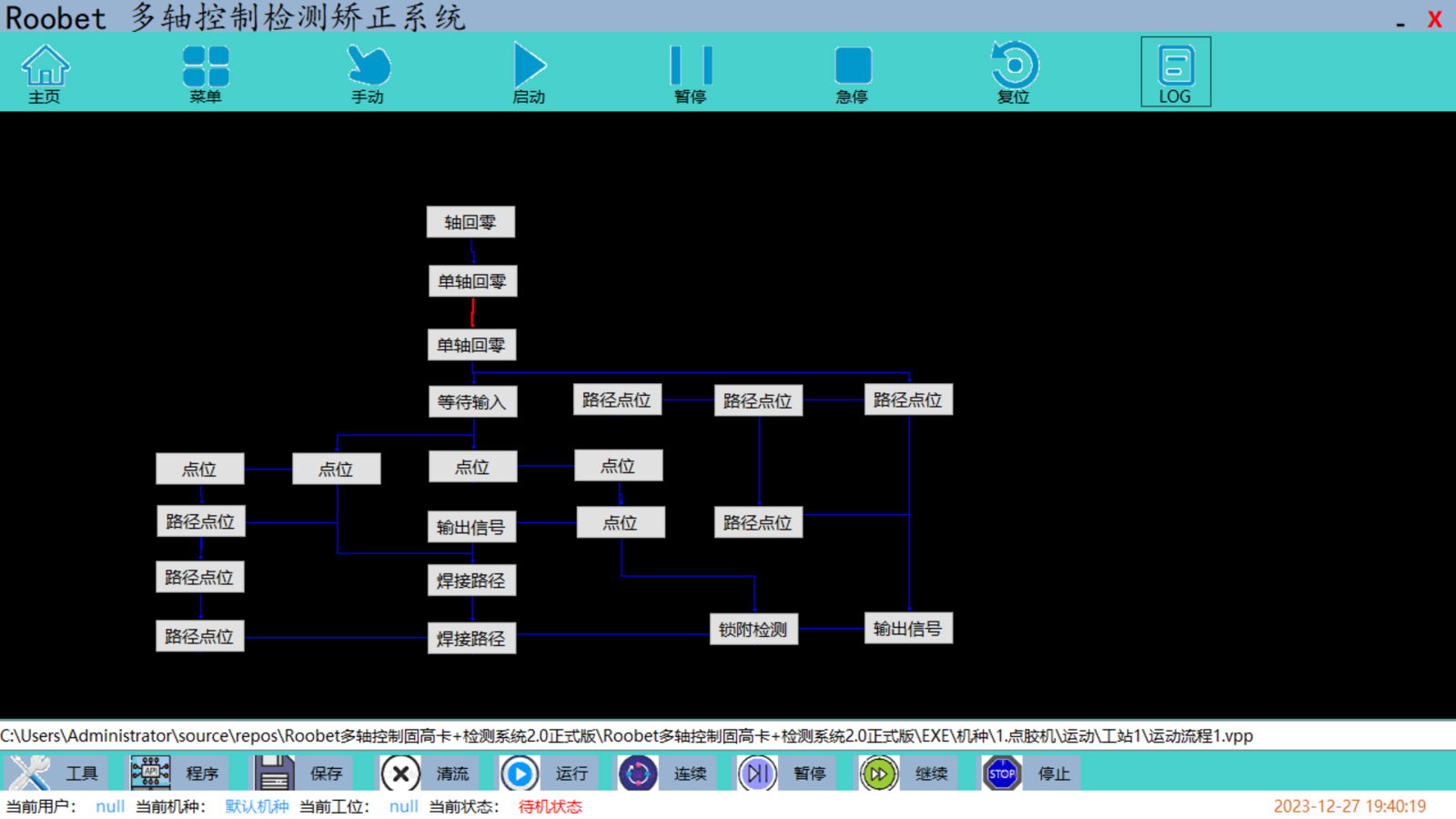The height and width of the screenshot is (819, 1456).
Task: Select the lower 焊接路径 node
Action: coord(471,639)
